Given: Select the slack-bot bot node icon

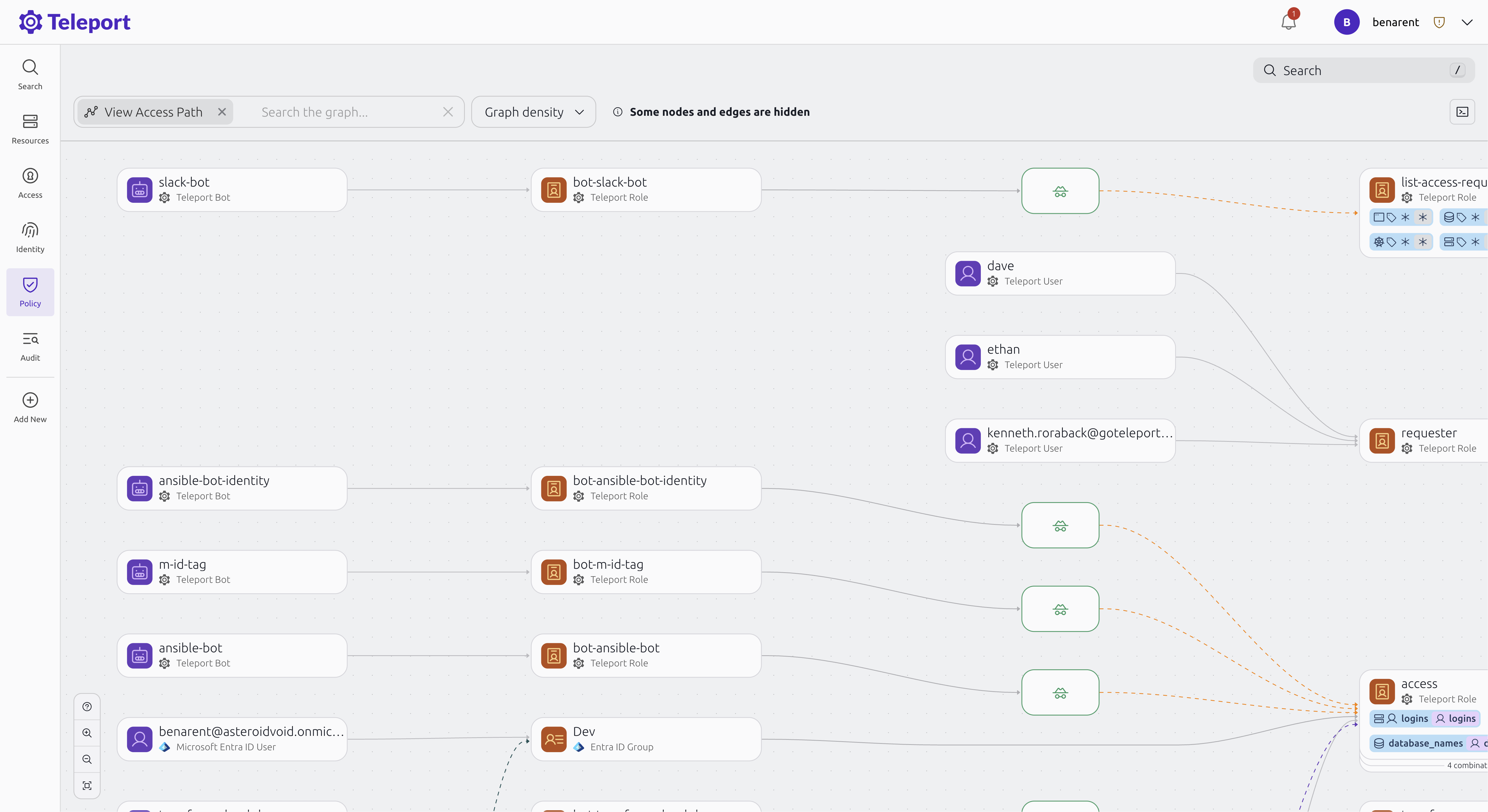Looking at the screenshot, I should click(x=139, y=189).
